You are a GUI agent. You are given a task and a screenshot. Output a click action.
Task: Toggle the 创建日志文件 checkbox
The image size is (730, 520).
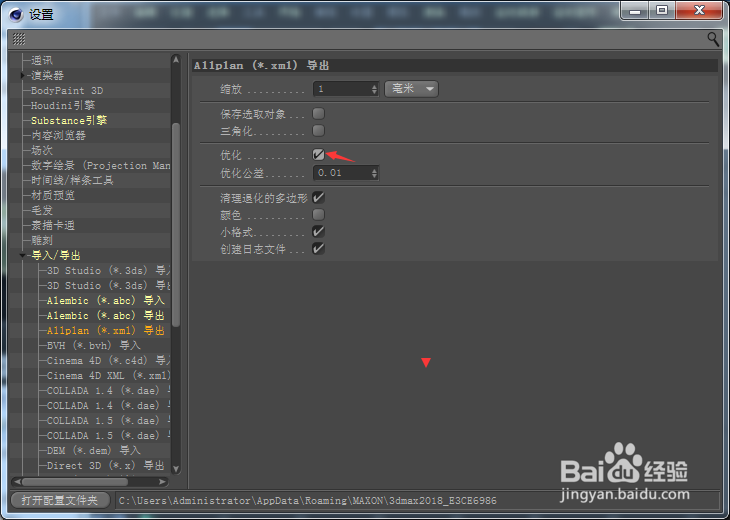pos(318,249)
